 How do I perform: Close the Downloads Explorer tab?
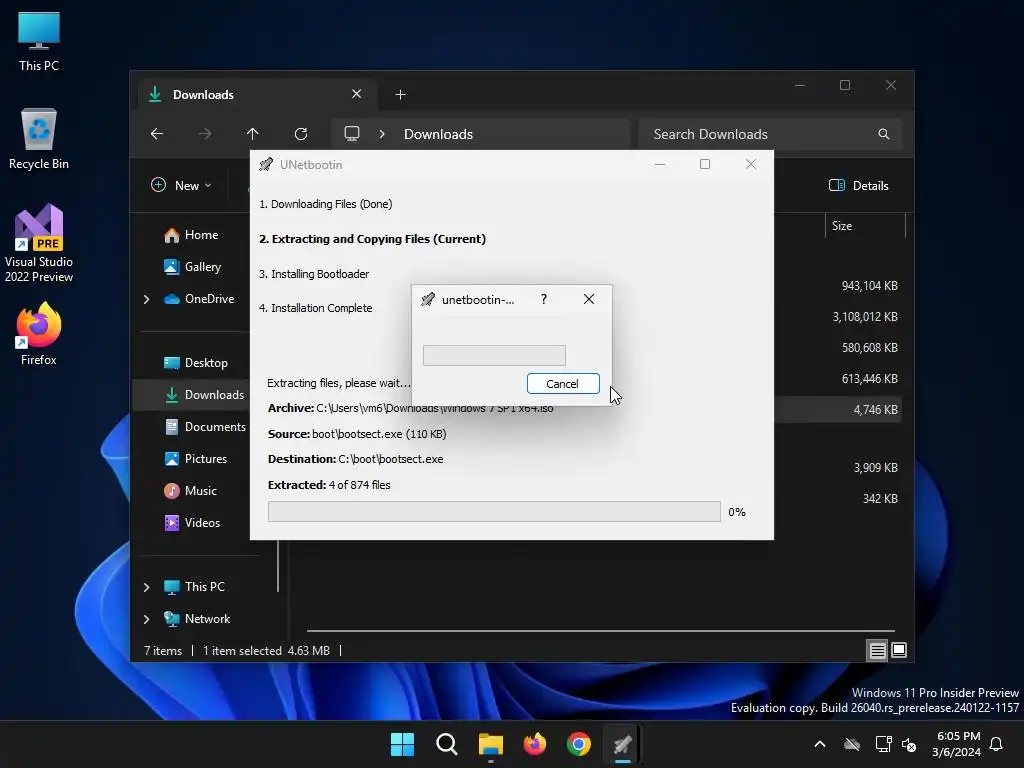click(357, 94)
